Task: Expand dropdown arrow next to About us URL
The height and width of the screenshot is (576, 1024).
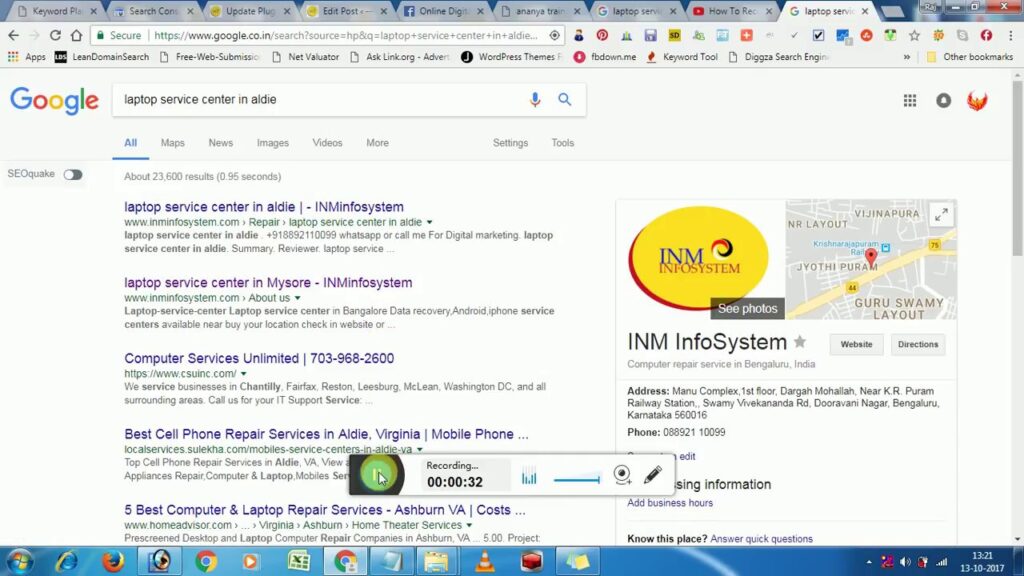Action: point(297,298)
